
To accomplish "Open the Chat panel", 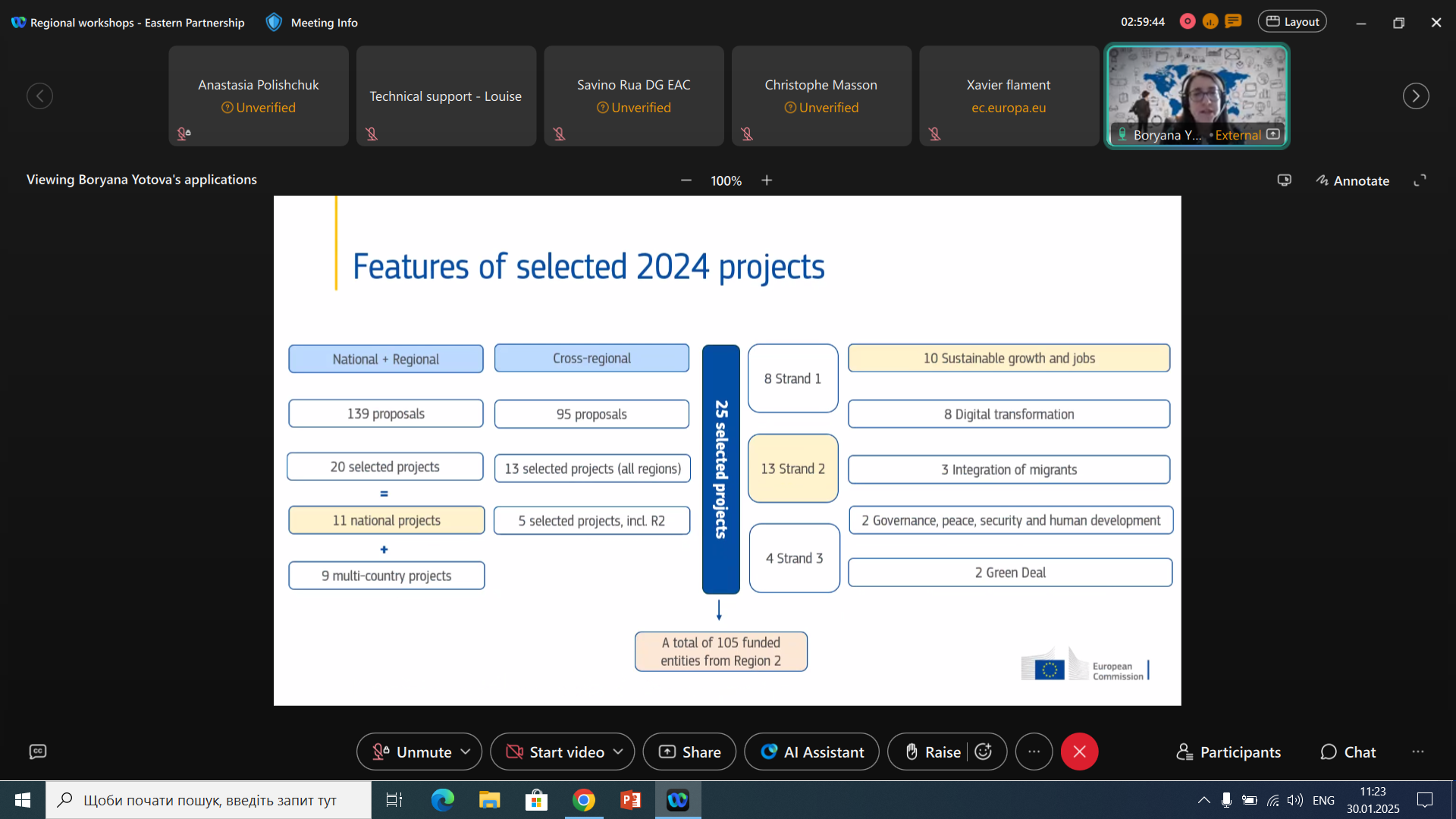I will tap(1348, 752).
